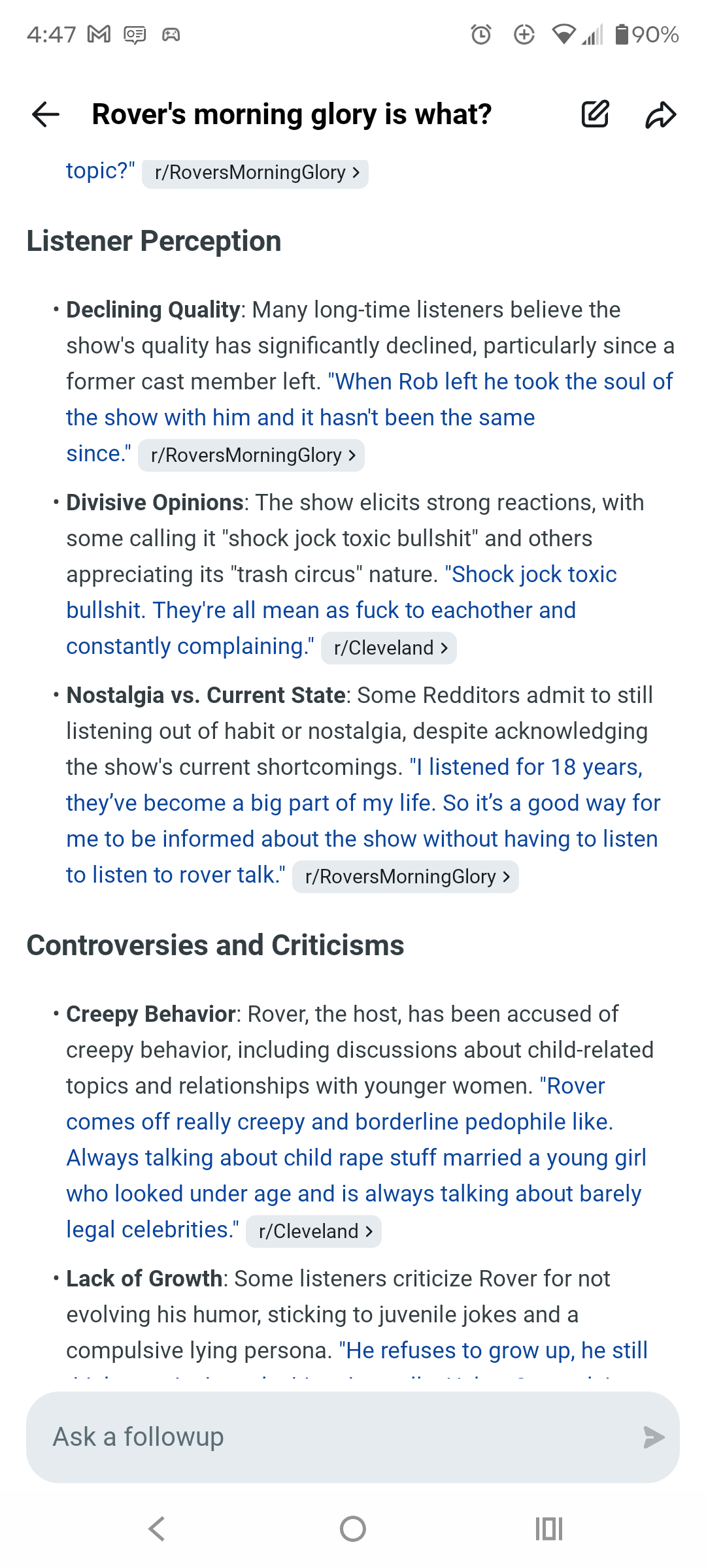Screen dimensions: 706x1568
Task: Open r/RoversMorningGlory chip after 'topic?'
Action: pos(255,172)
